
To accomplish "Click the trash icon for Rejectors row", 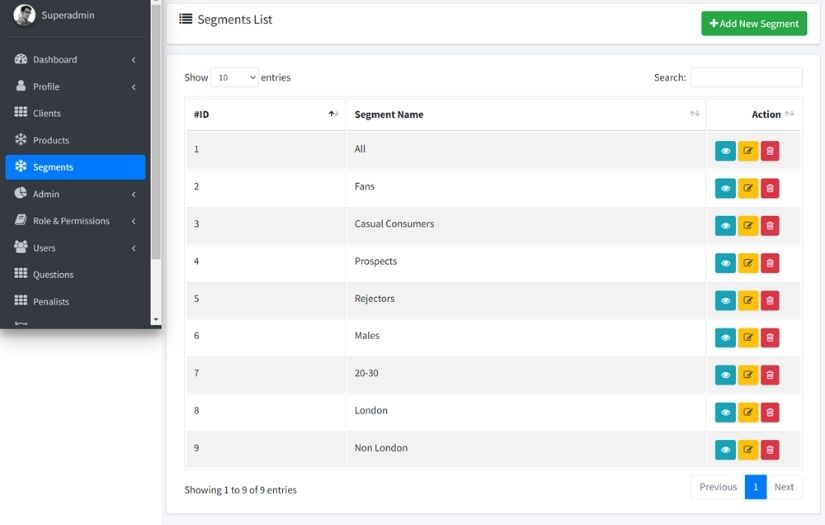I will (770, 300).
